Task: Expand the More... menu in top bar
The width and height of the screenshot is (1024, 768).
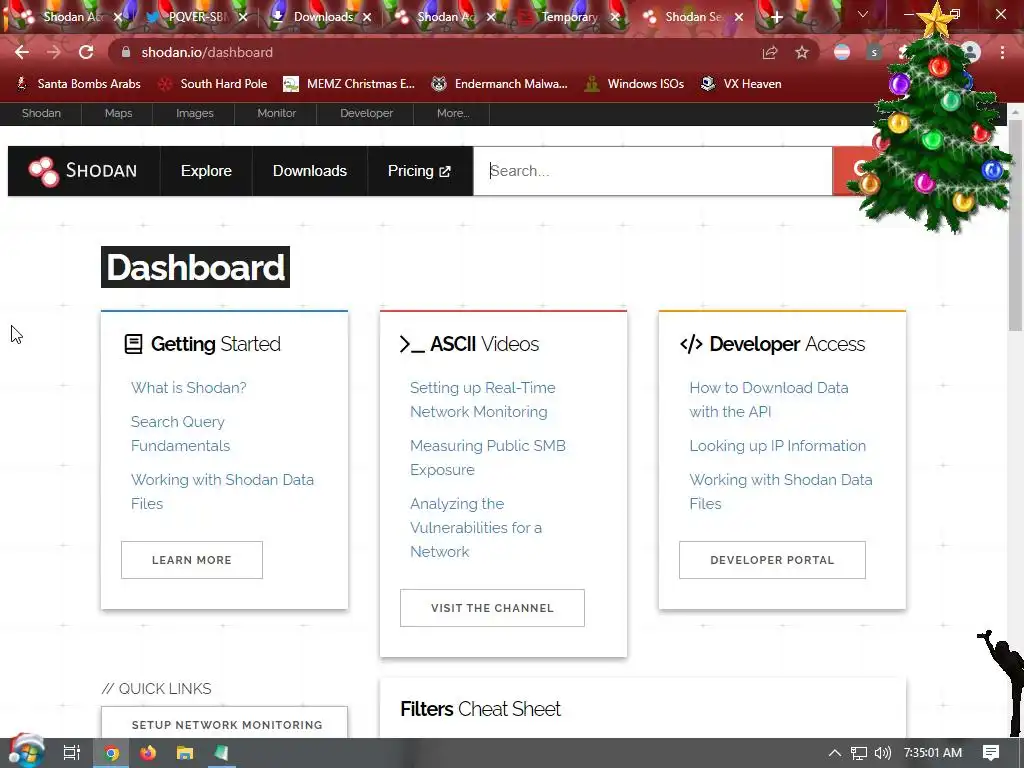Action: point(453,113)
